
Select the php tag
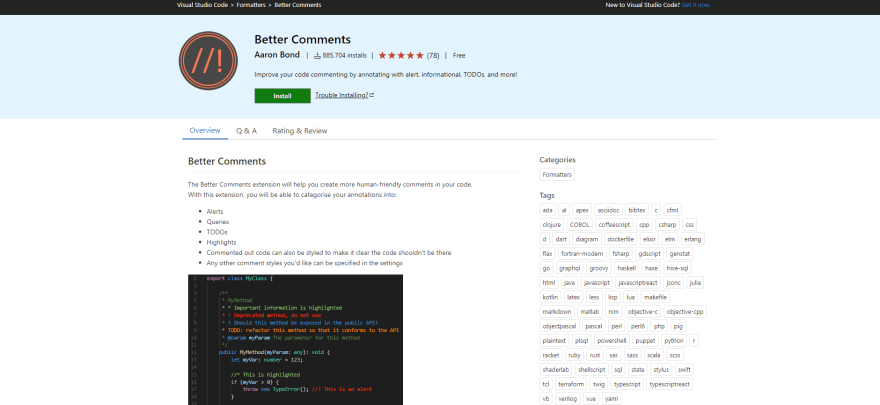pos(659,326)
